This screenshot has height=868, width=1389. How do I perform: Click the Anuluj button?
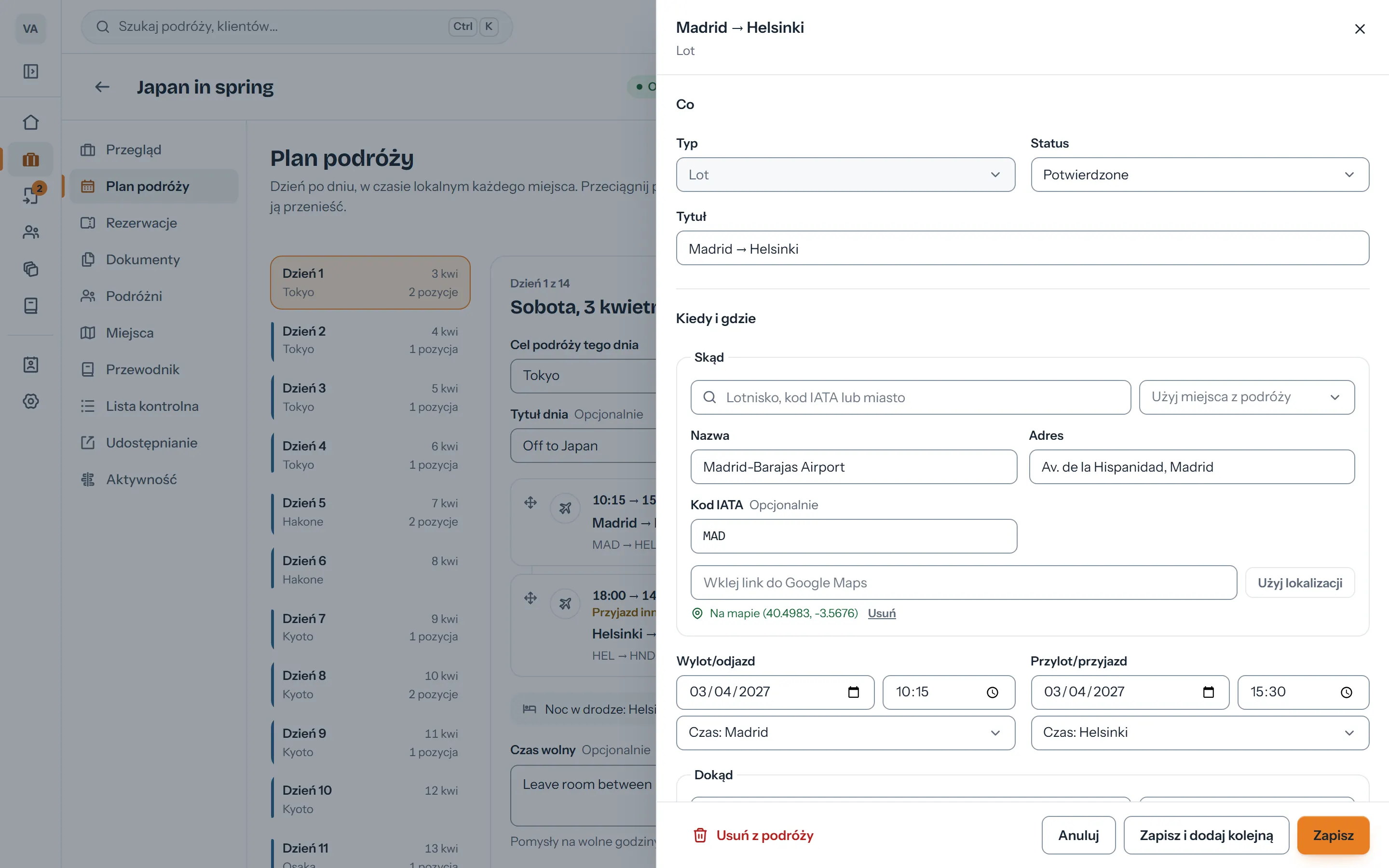(1078, 835)
